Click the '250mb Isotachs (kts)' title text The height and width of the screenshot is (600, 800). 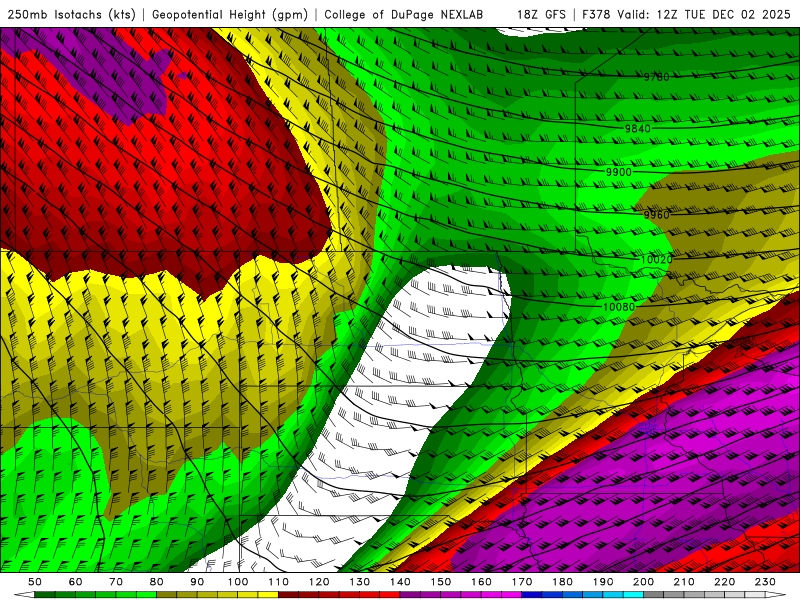(72, 15)
